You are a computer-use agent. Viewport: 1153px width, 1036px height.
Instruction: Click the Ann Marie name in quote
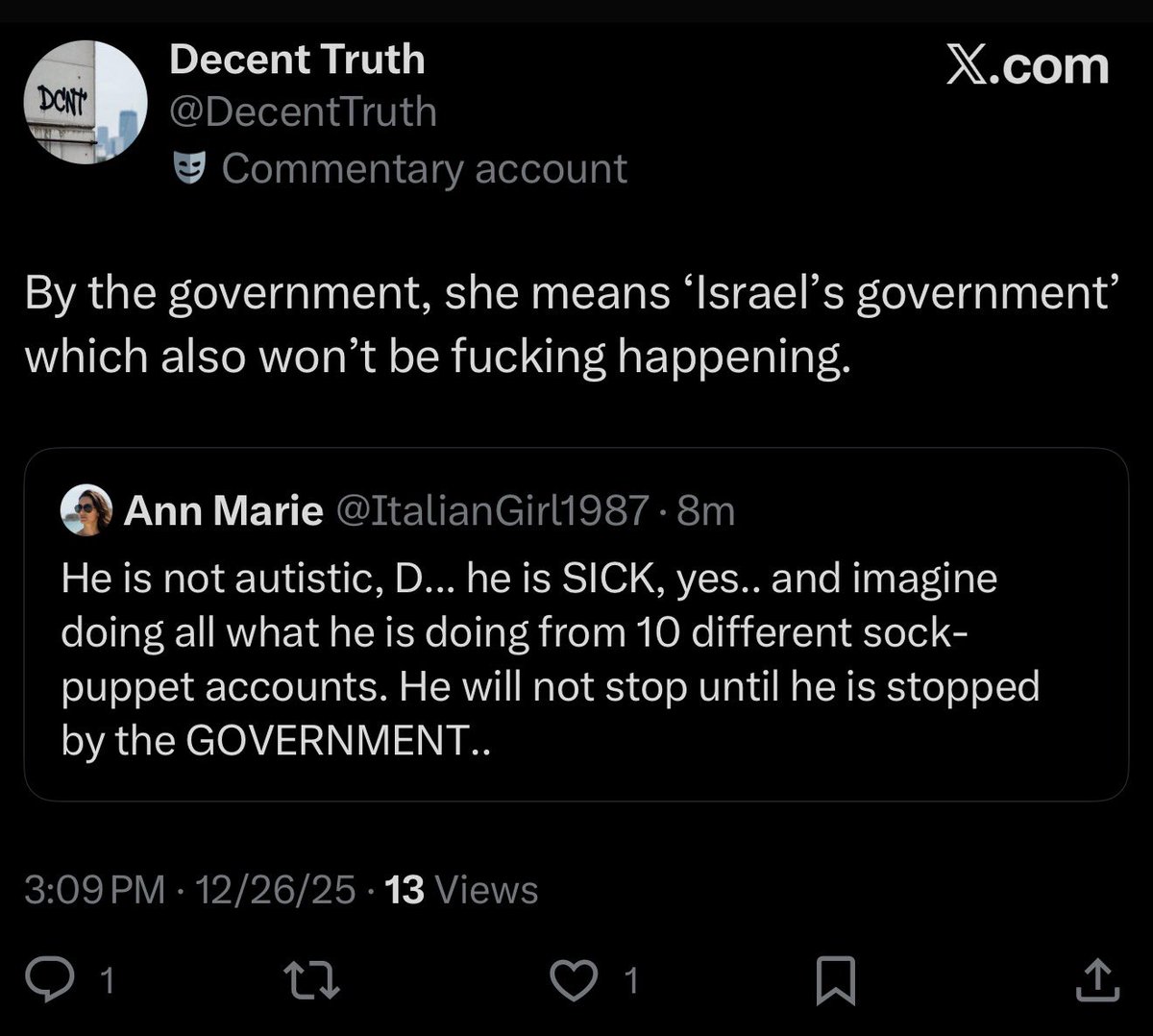click(x=223, y=510)
